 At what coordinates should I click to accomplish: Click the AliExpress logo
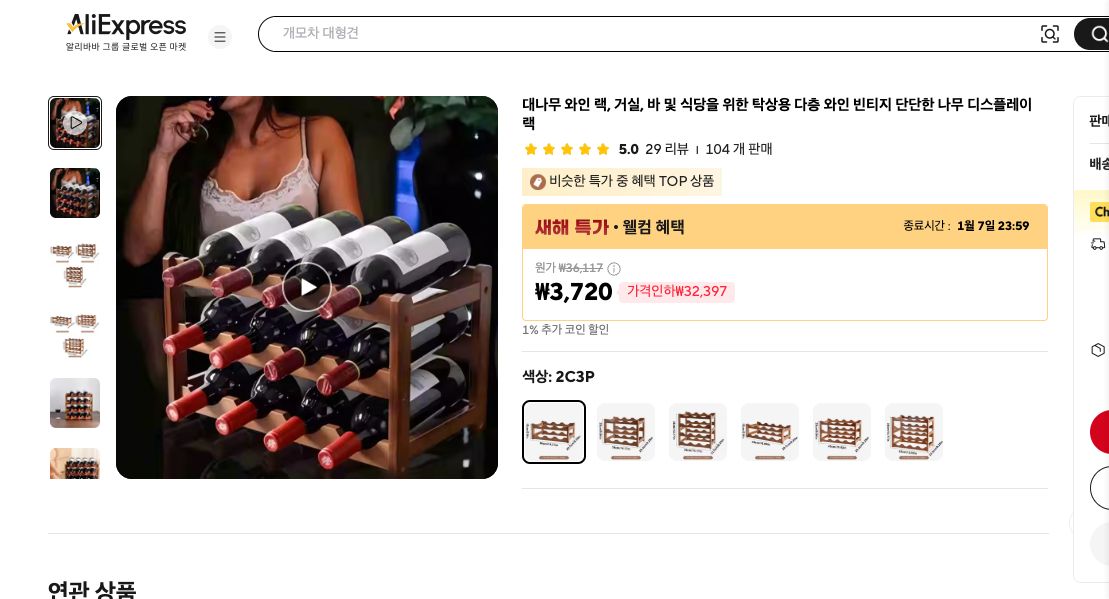(125, 26)
